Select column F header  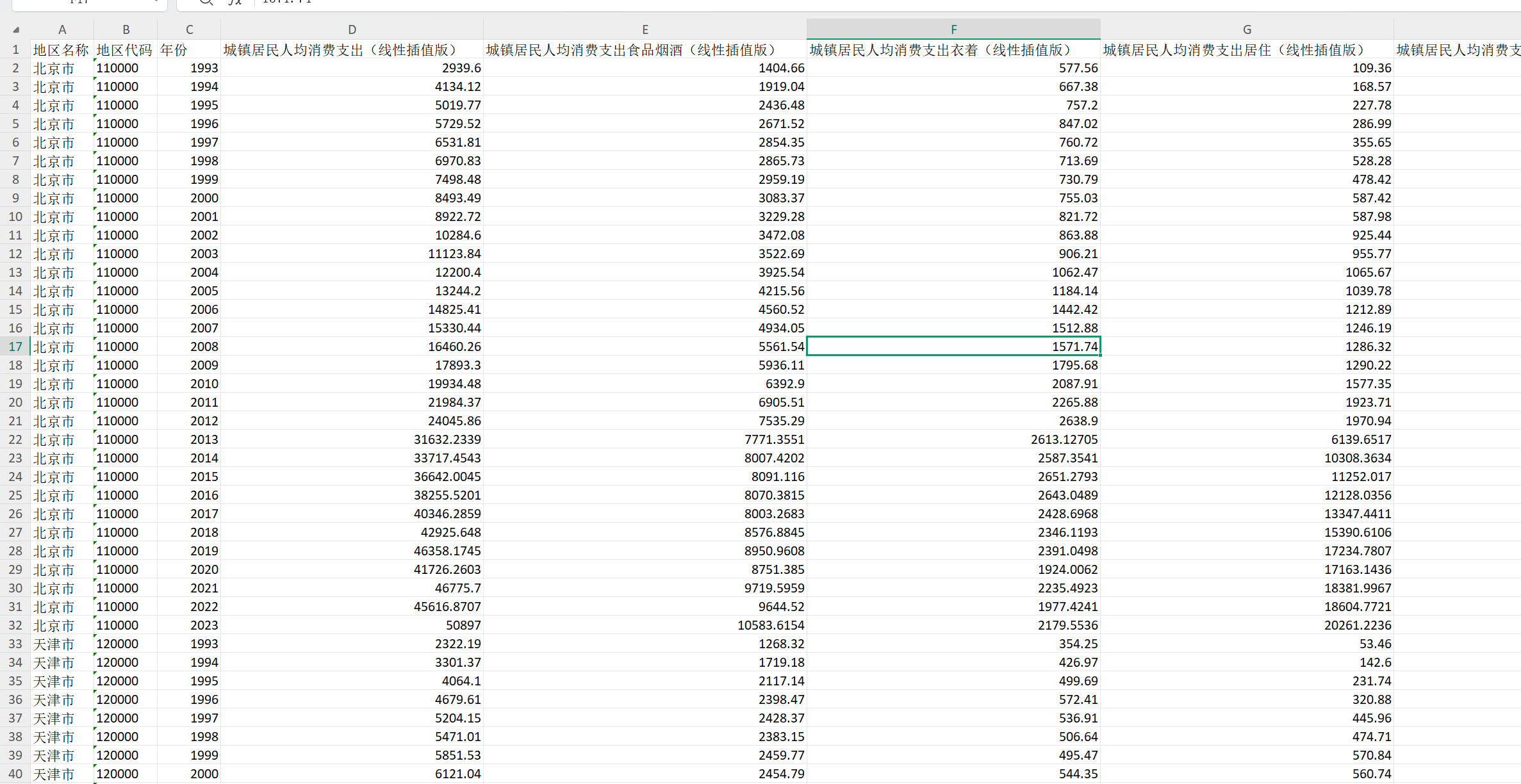[x=953, y=29]
